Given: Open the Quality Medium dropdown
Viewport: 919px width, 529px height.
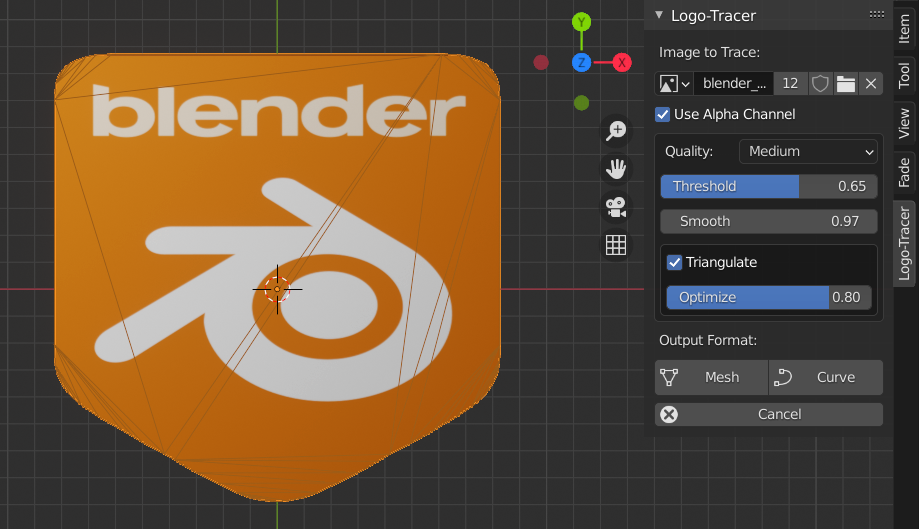Looking at the screenshot, I should (808, 151).
